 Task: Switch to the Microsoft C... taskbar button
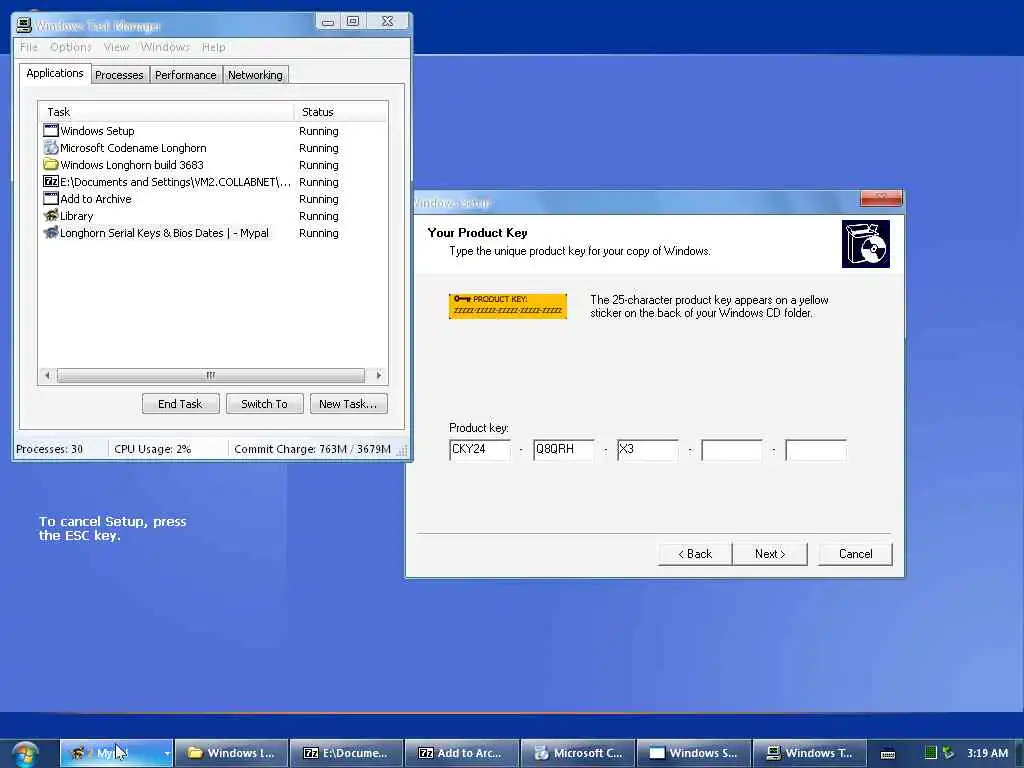(x=578, y=753)
